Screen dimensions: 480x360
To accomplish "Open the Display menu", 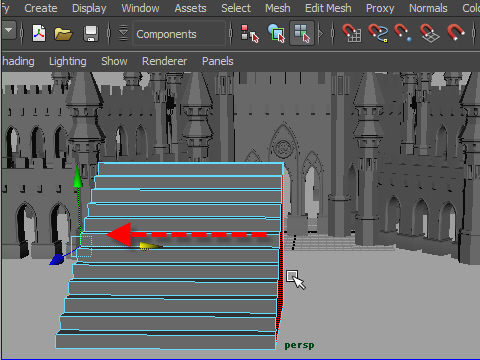I will click(89, 8).
